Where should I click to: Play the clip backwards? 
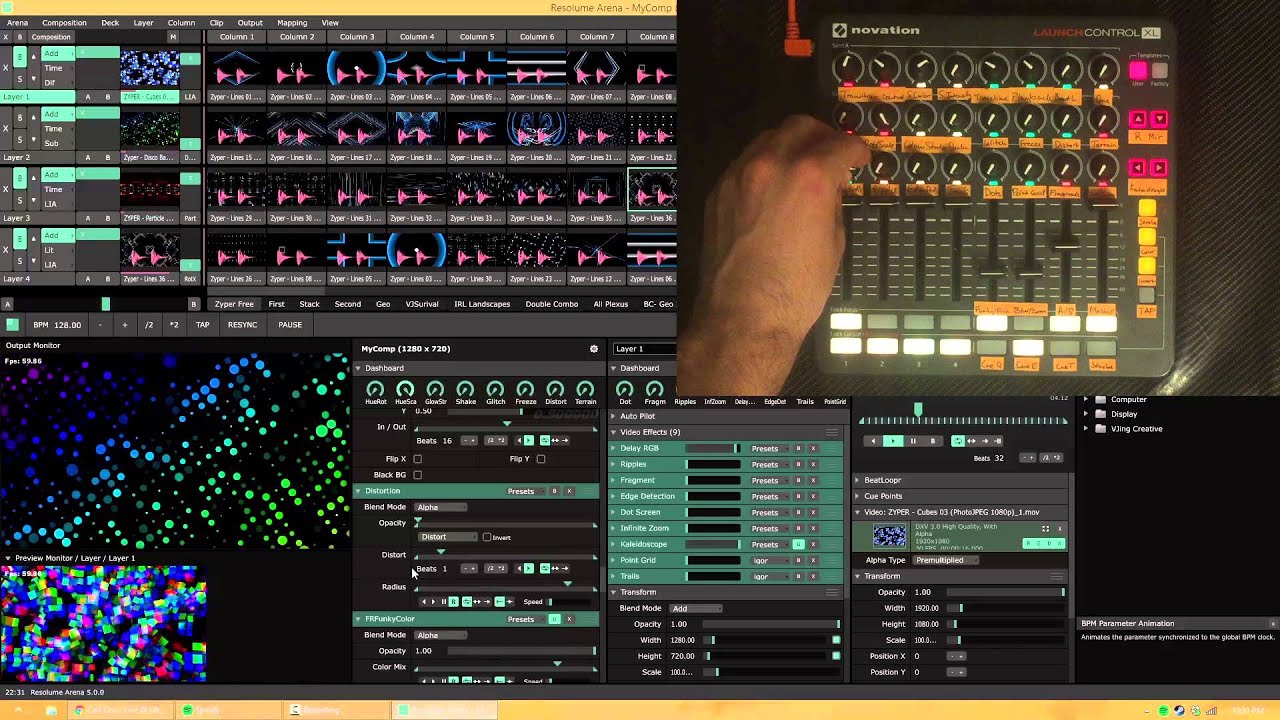pyautogui.click(x=874, y=441)
